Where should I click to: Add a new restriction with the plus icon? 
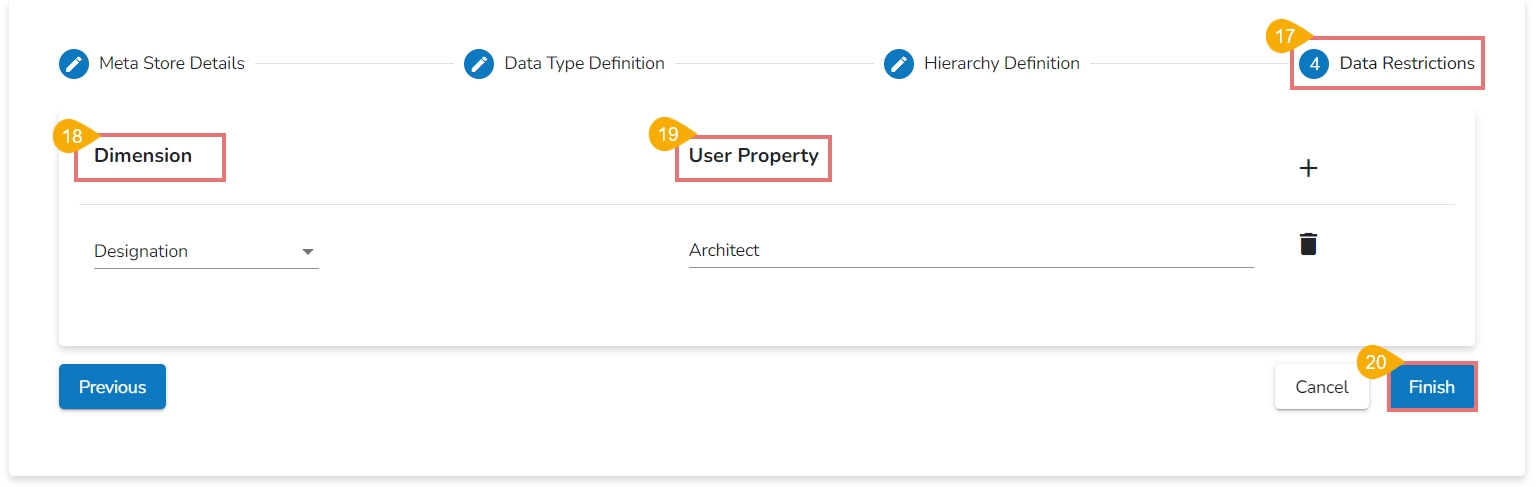(1307, 168)
